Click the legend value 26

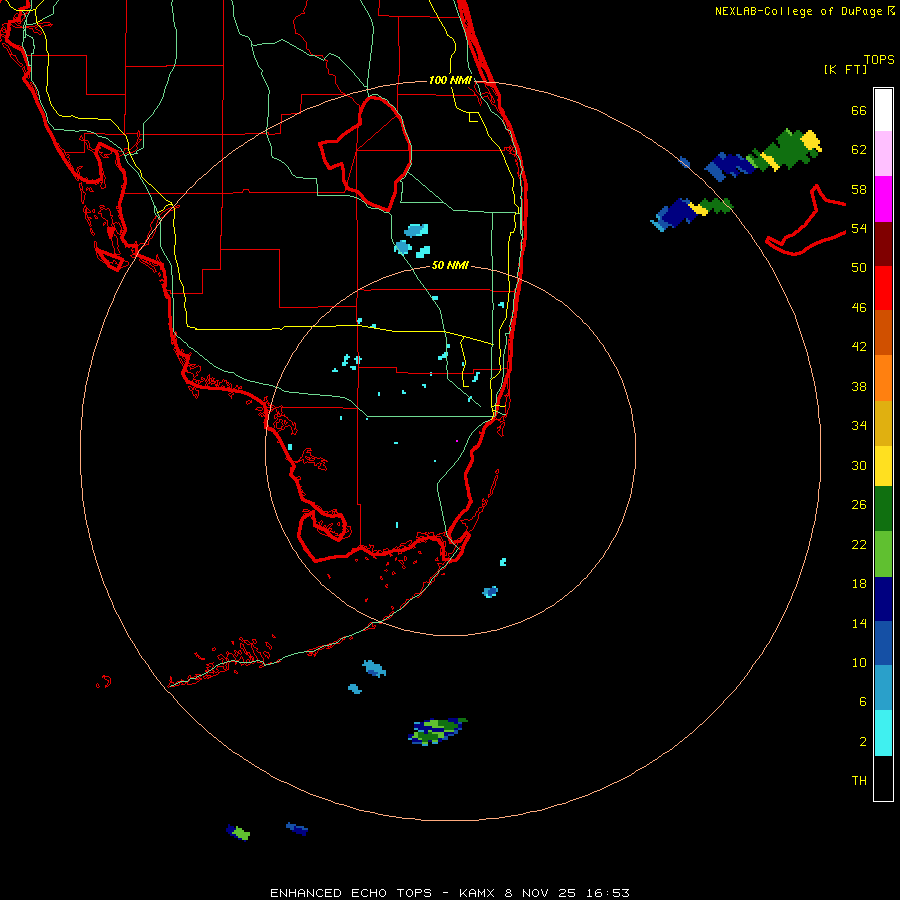tap(859, 505)
